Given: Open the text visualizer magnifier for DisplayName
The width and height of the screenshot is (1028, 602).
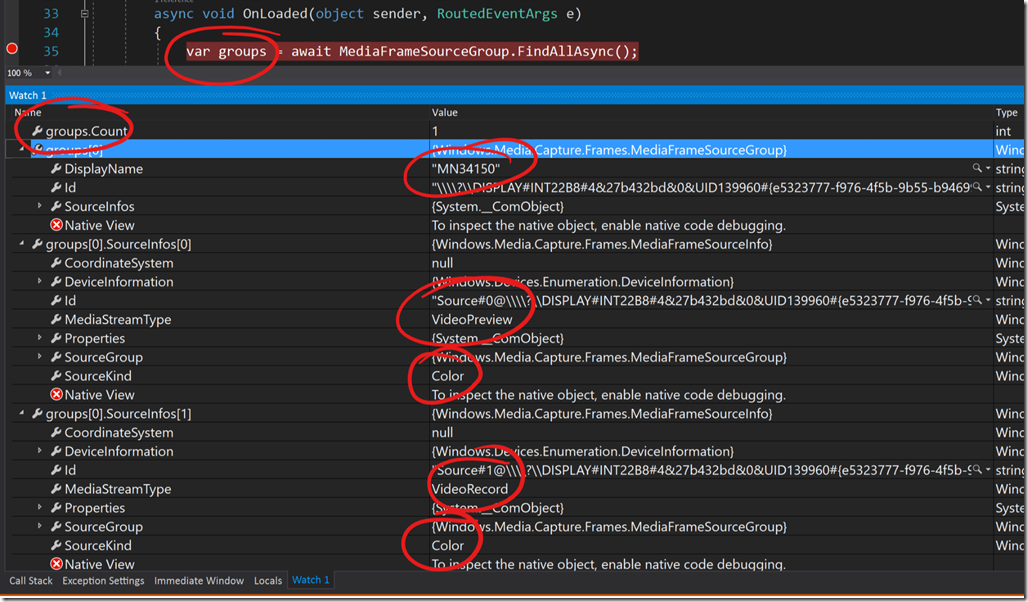Looking at the screenshot, I should [977, 169].
